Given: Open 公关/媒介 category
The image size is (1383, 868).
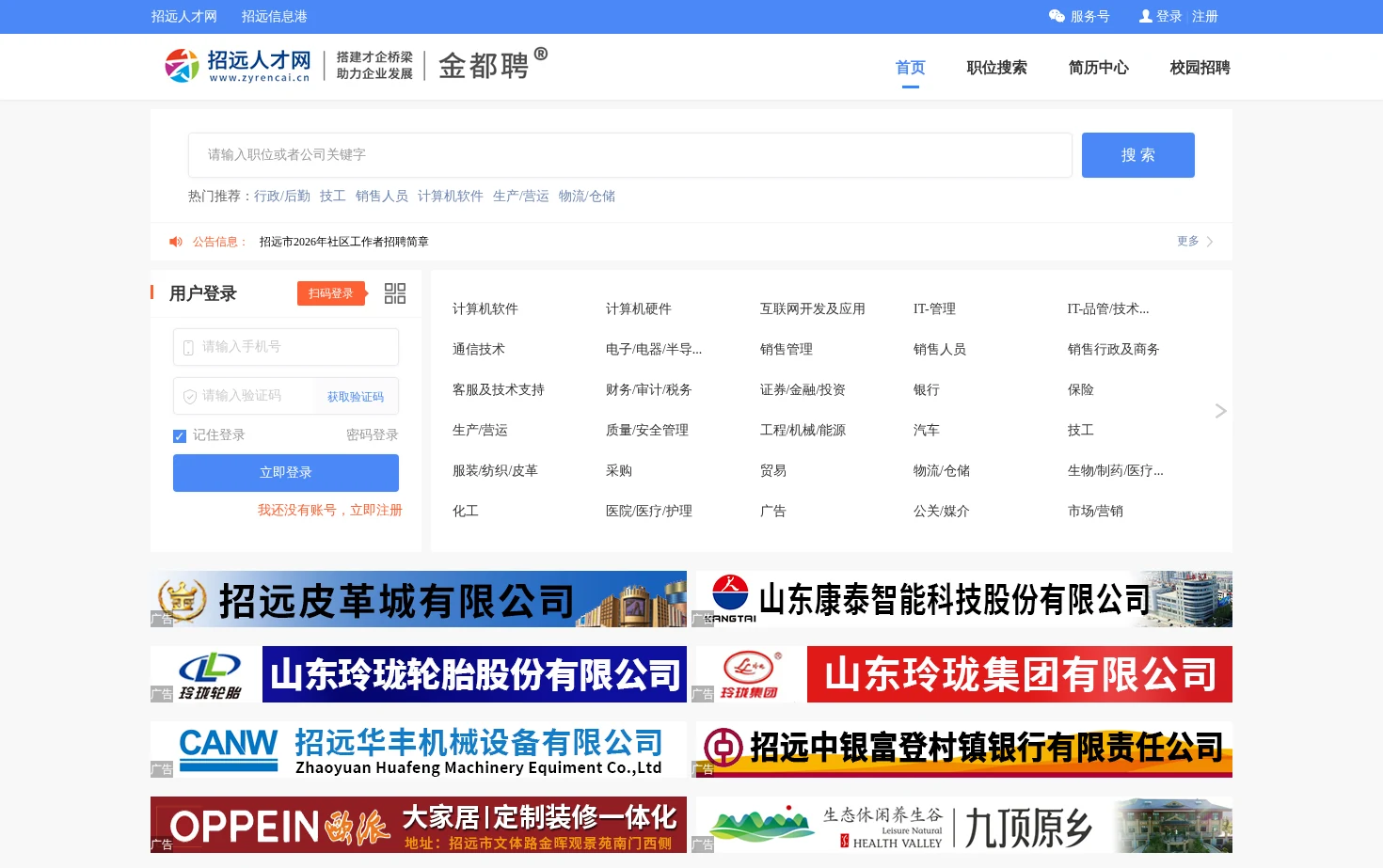Looking at the screenshot, I should [x=942, y=511].
